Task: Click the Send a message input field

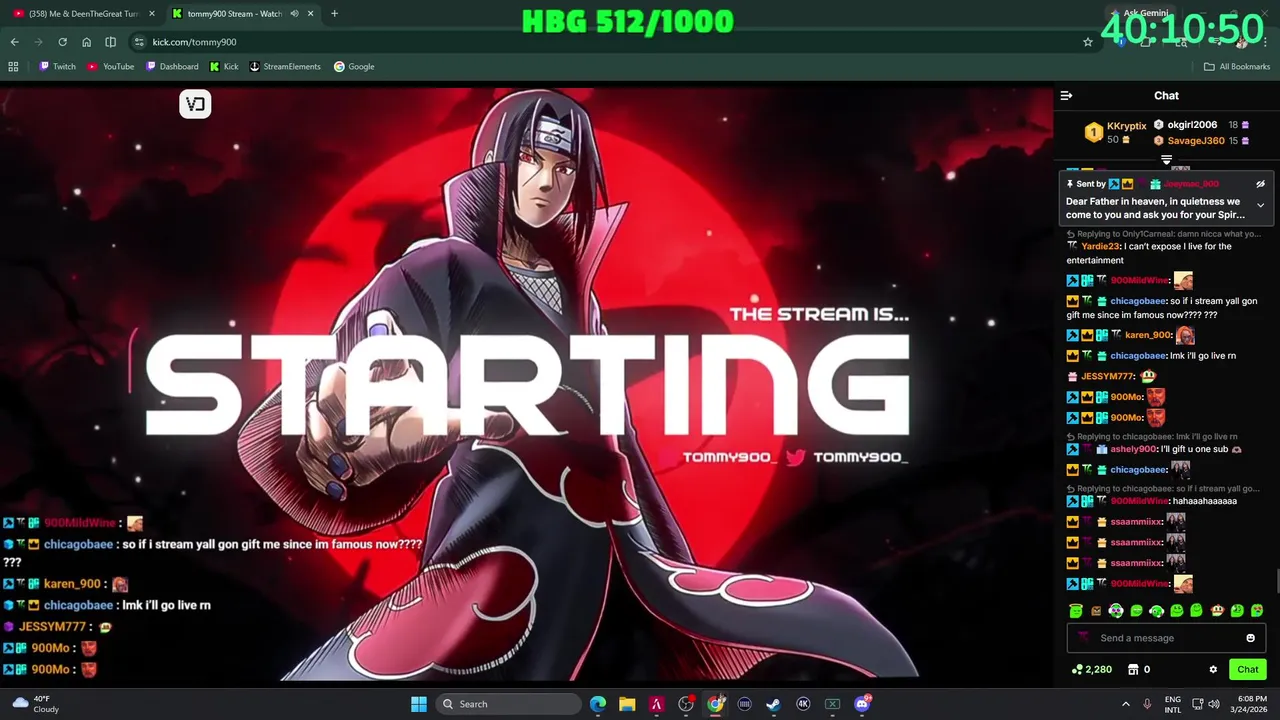Action: click(1166, 638)
